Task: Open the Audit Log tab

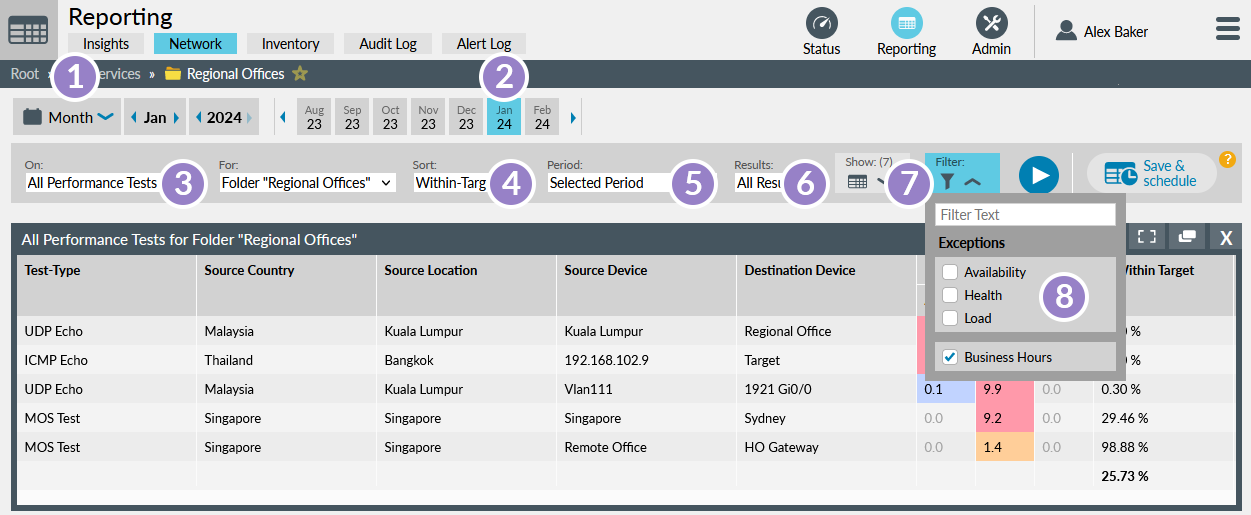Action: click(387, 44)
